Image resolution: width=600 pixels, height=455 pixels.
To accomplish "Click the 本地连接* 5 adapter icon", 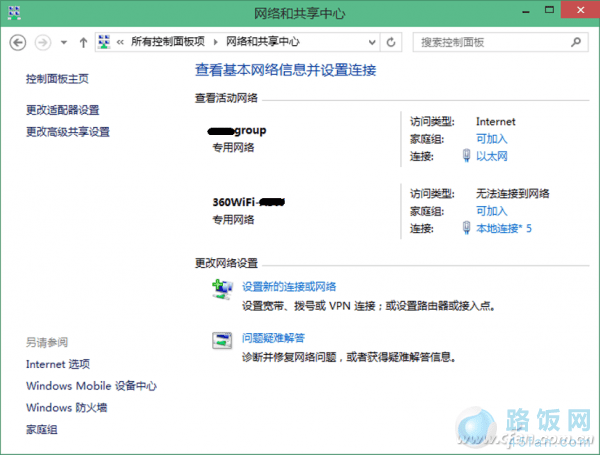I will tap(466, 228).
